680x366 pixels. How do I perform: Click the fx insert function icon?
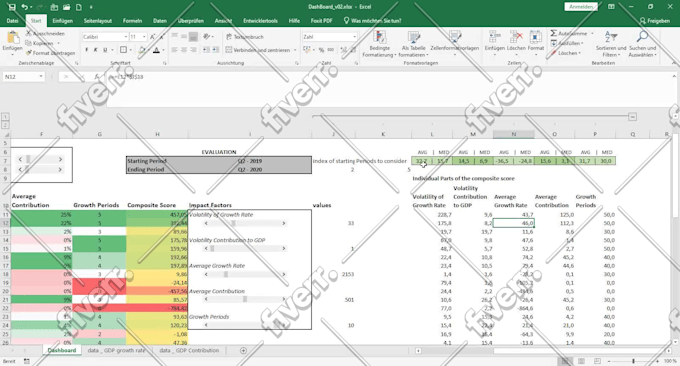click(96, 77)
